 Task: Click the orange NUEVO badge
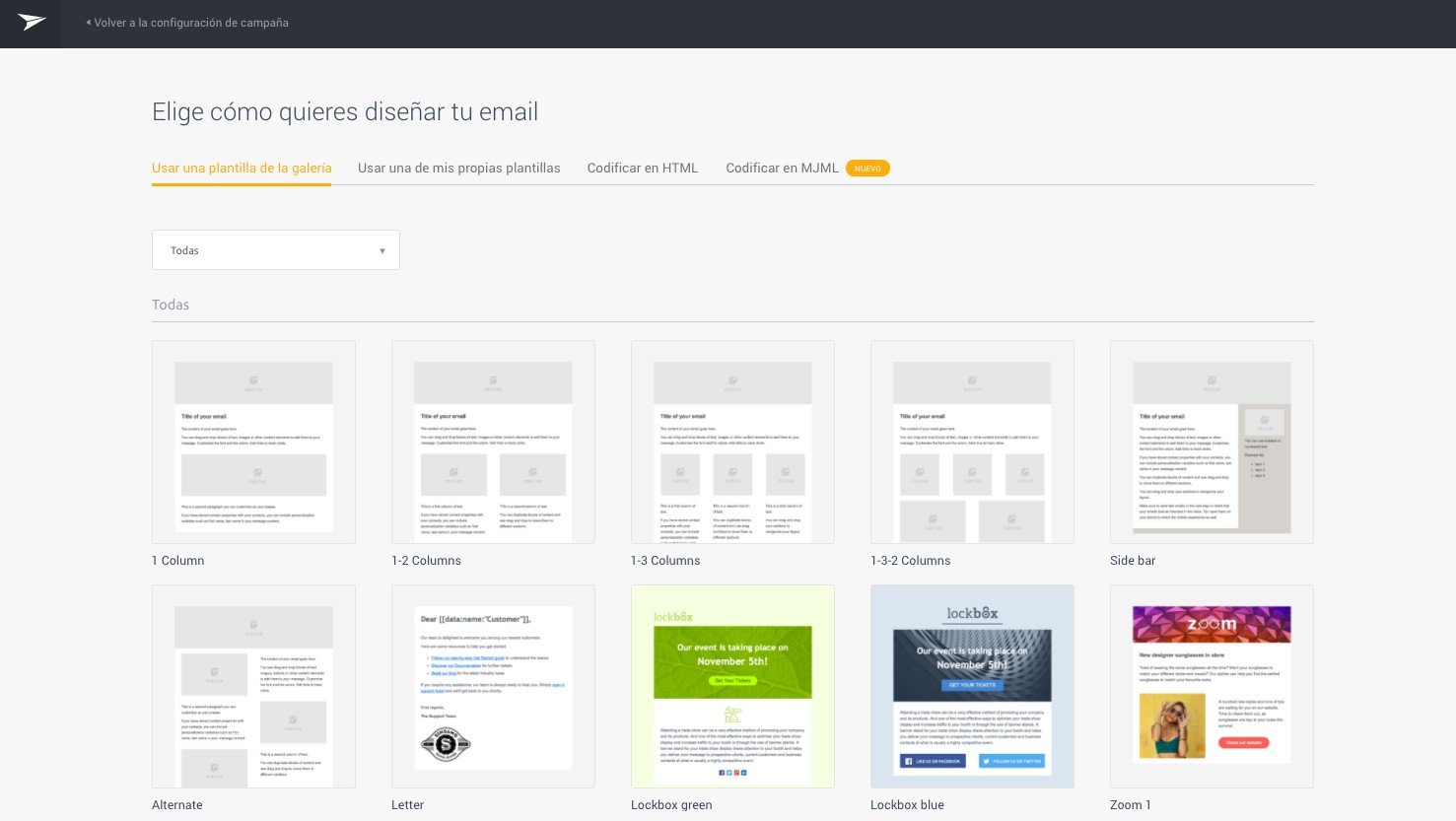pyautogui.click(x=867, y=169)
